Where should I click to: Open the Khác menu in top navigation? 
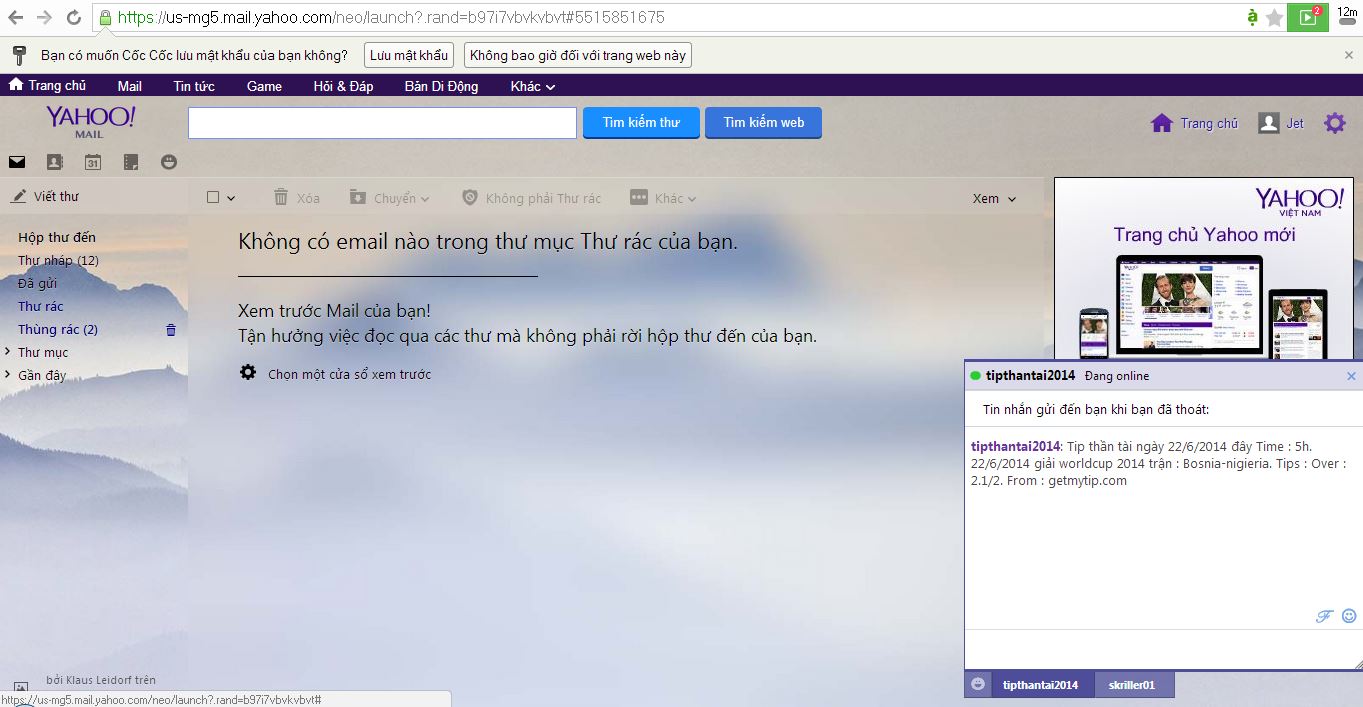tap(532, 86)
